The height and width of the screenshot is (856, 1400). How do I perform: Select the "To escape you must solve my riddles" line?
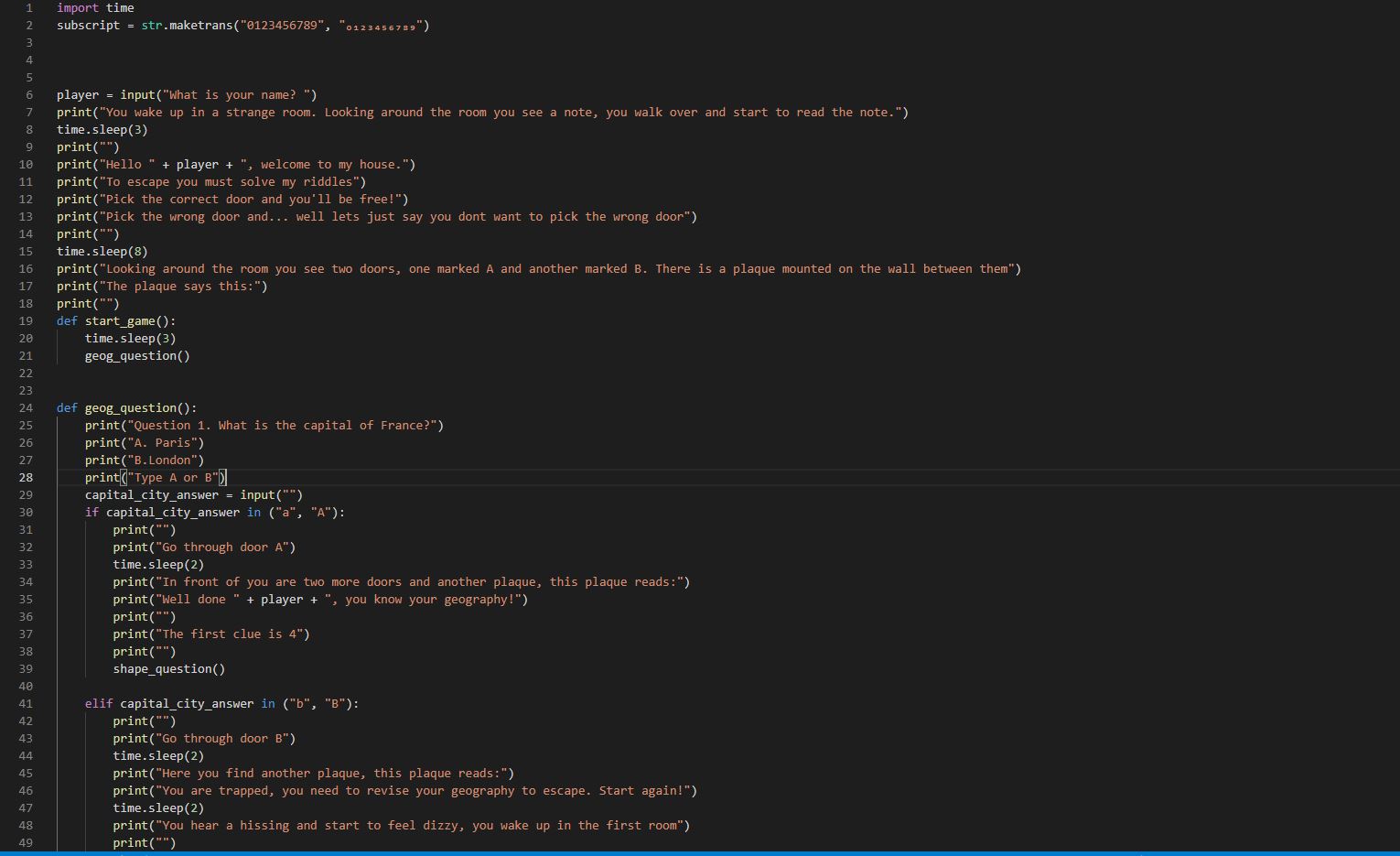point(211,182)
